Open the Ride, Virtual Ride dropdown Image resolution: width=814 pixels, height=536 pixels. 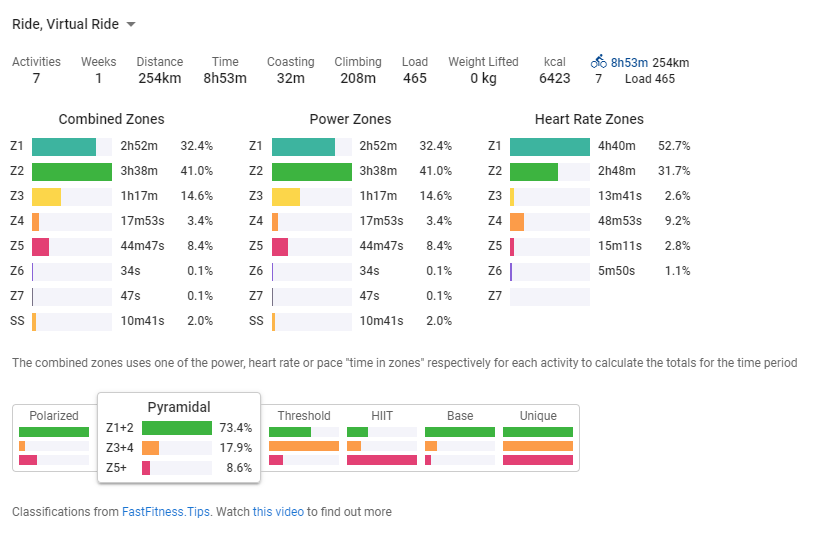click(75, 24)
